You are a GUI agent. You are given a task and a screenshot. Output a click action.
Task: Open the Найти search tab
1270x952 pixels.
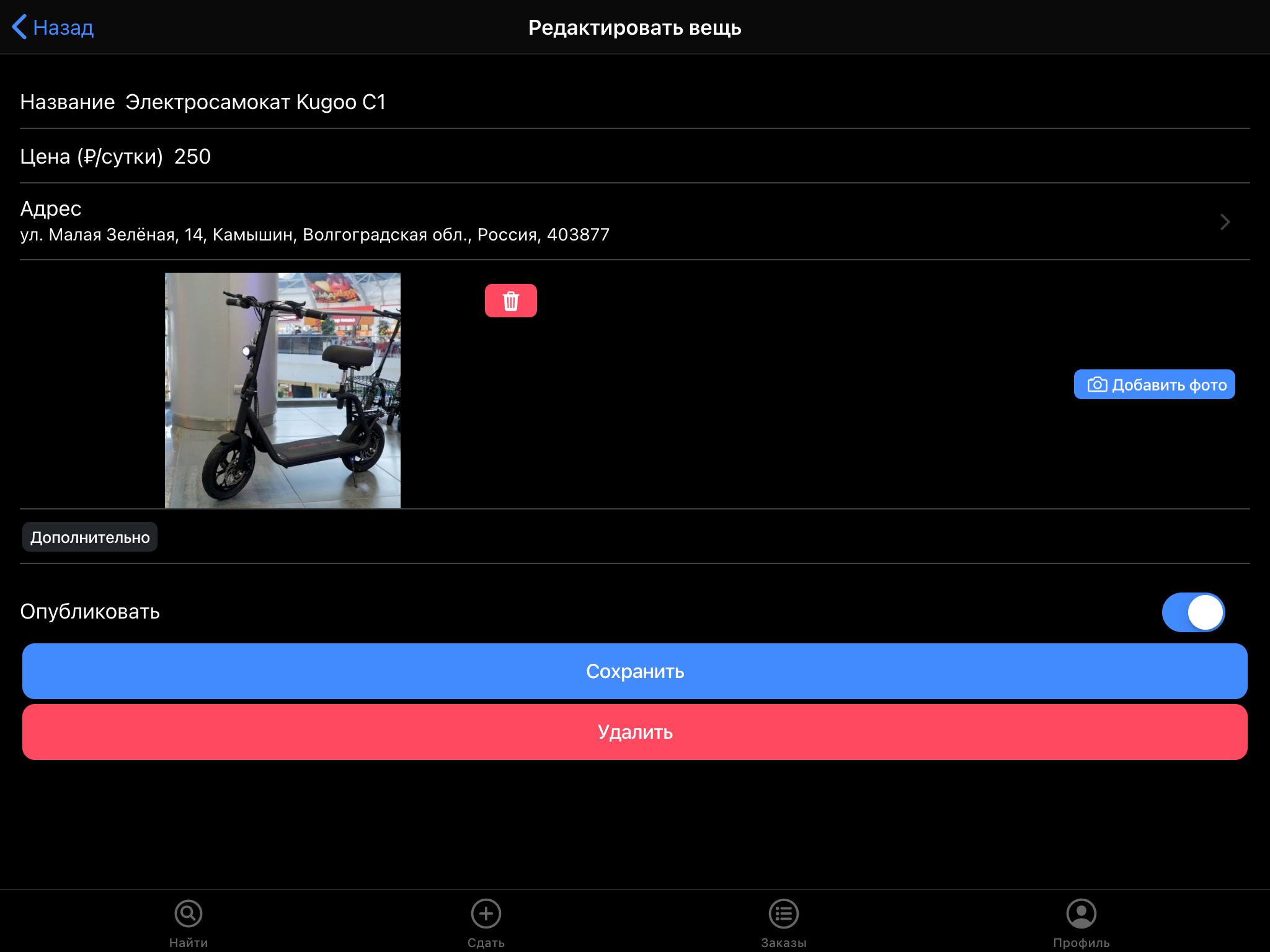[189, 923]
